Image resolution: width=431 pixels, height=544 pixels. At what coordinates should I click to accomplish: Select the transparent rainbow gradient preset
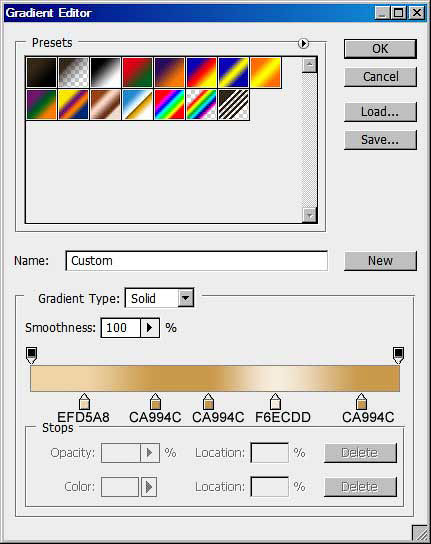(x=201, y=104)
